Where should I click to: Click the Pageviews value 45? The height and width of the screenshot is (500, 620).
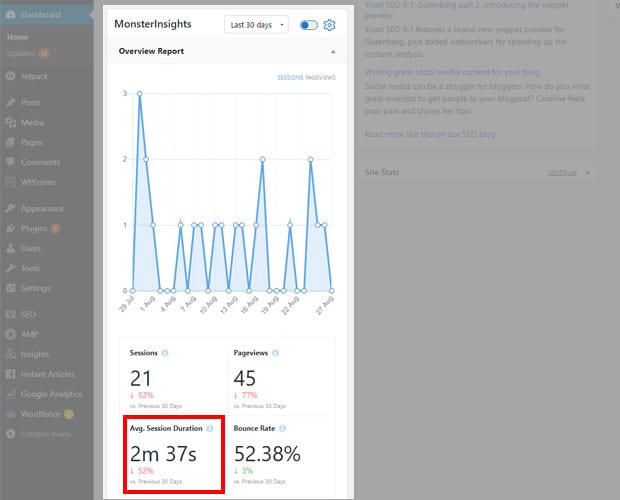point(244,378)
